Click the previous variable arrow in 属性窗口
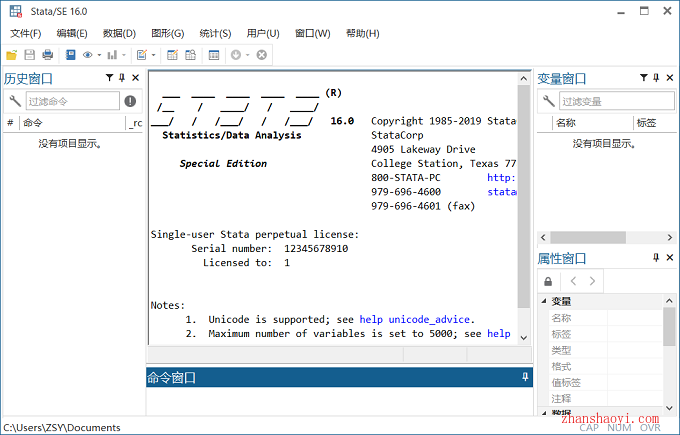The width and height of the screenshot is (680, 435). click(x=573, y=281)
